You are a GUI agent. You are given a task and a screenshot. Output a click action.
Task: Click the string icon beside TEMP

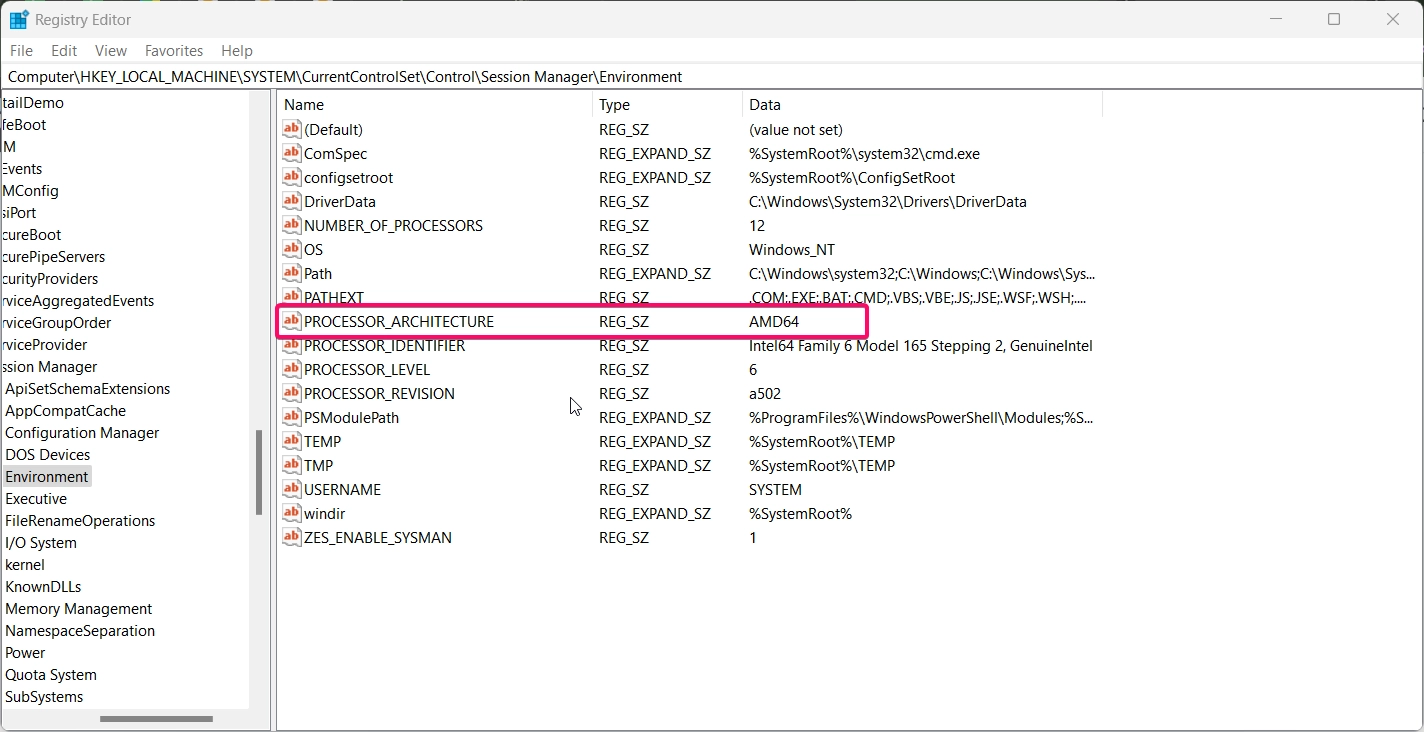tap(291, 441)
